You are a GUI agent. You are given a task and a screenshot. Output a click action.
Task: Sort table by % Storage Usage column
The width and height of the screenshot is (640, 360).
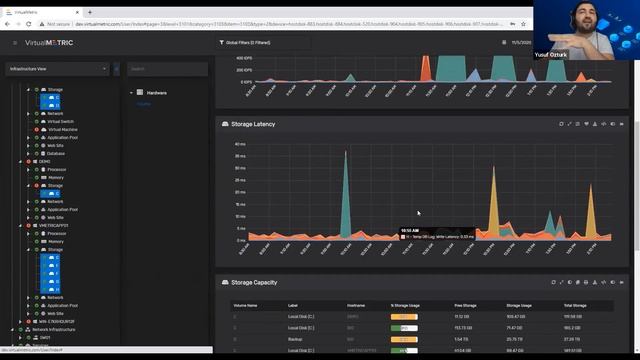click(405, 306)
